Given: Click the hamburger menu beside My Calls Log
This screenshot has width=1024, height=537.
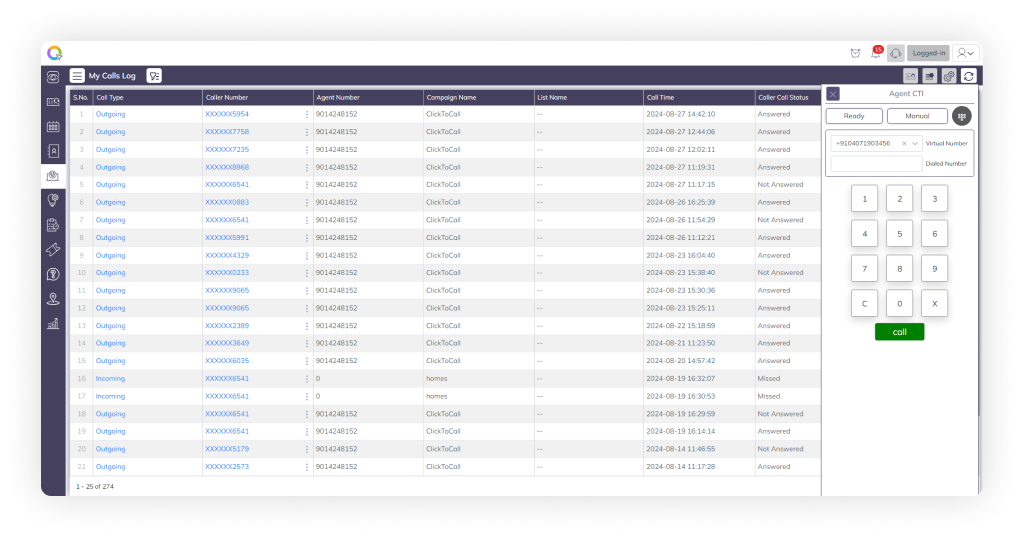Looking at the screenshot, I should click(77, 75).
